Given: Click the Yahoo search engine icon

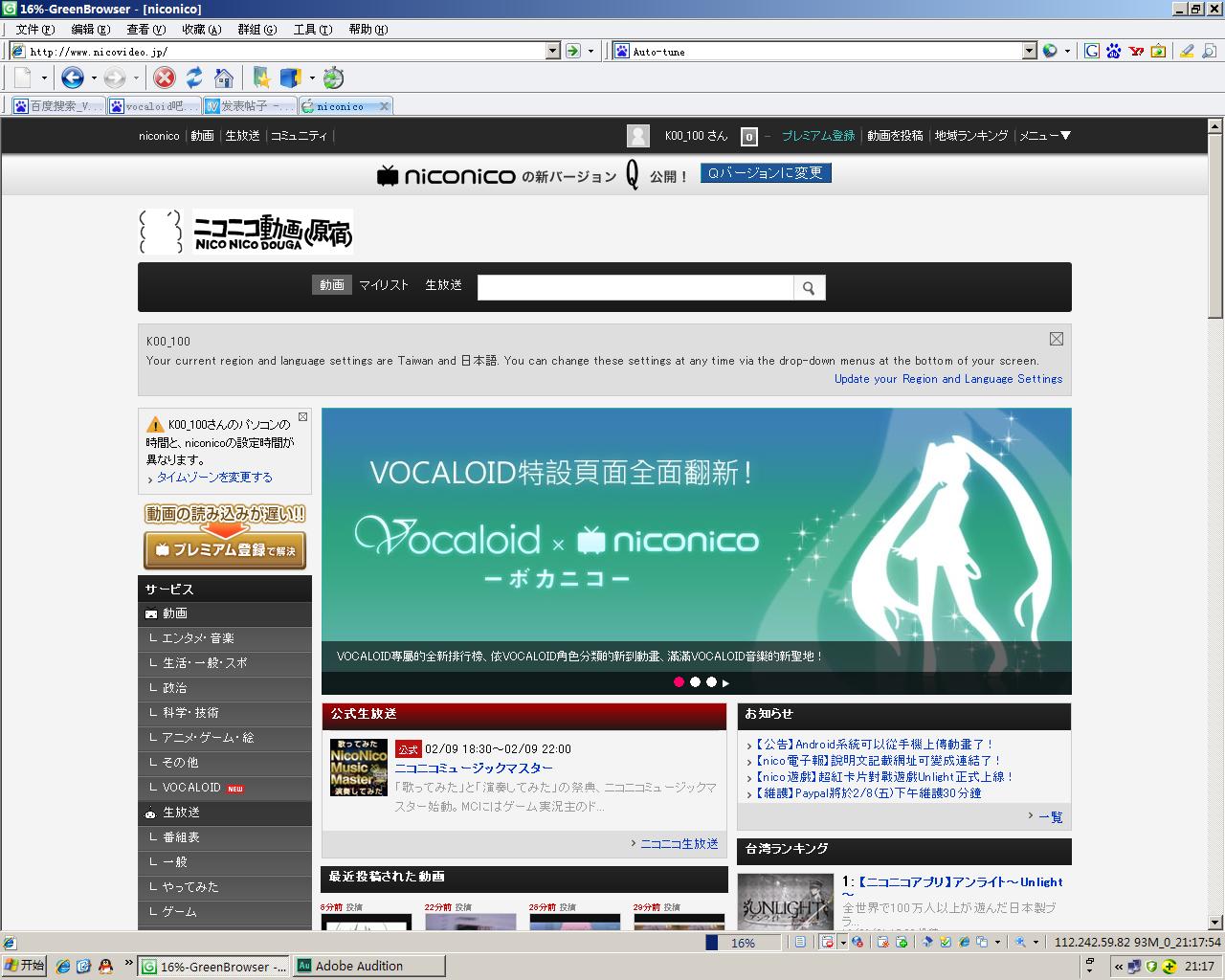Looking at the screenshot, I should pos(1136,51).
